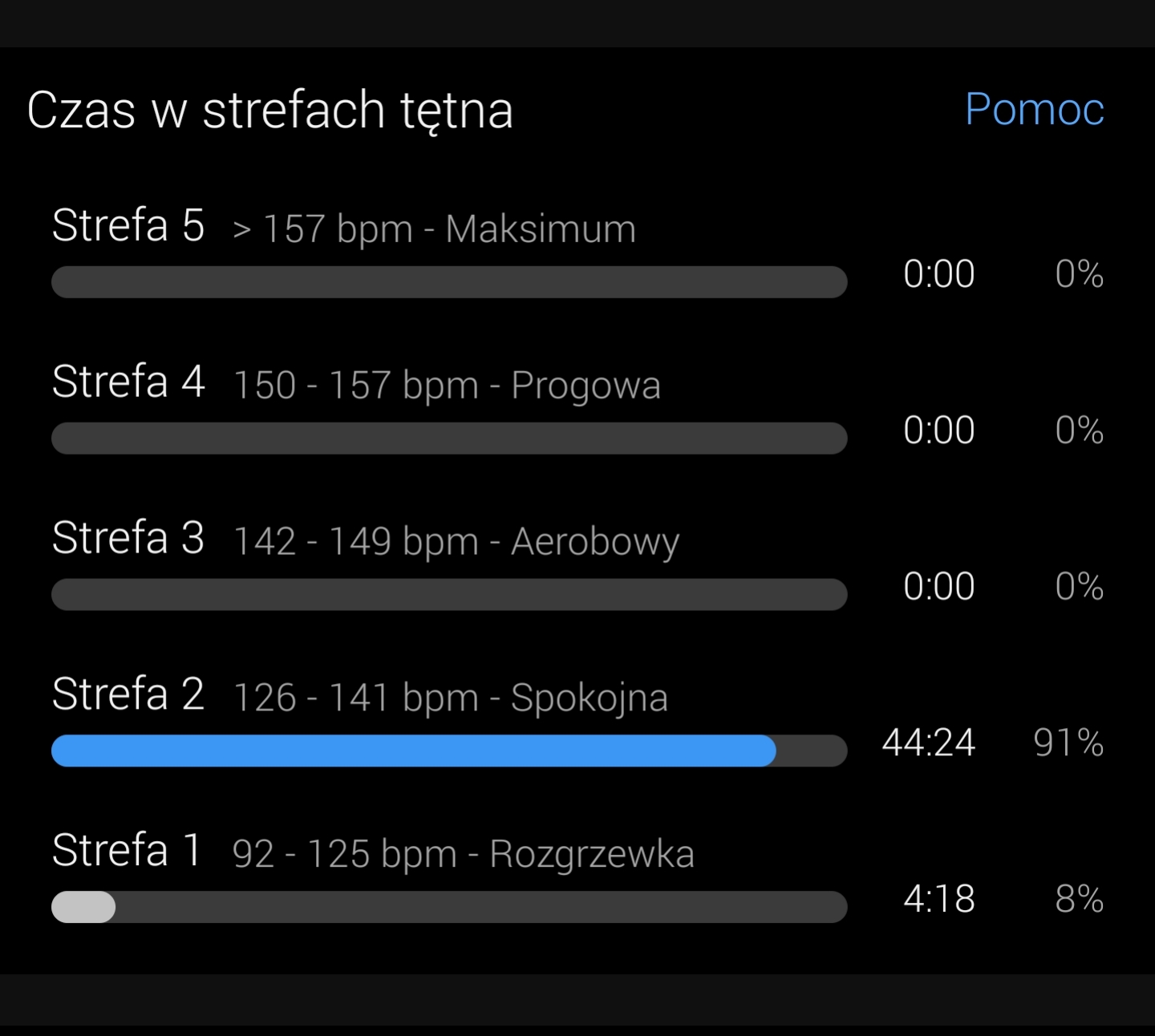1155x1036 pixels.
Task: Select the Strefa 5 label
Action: 128,225
